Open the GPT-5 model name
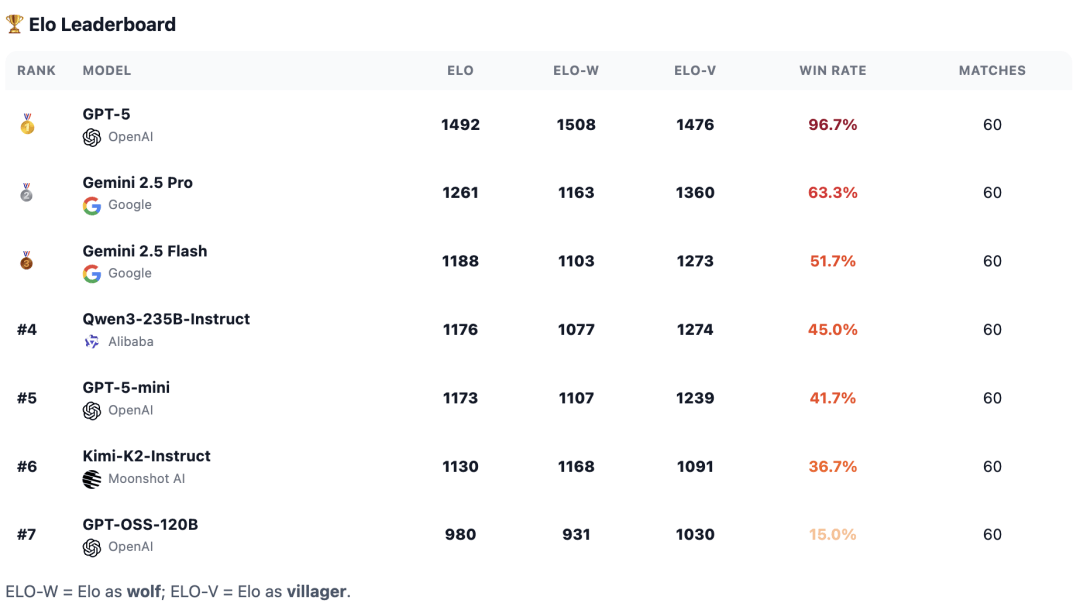Screen dimensions: 1080x603 click(x=106, y=115)
